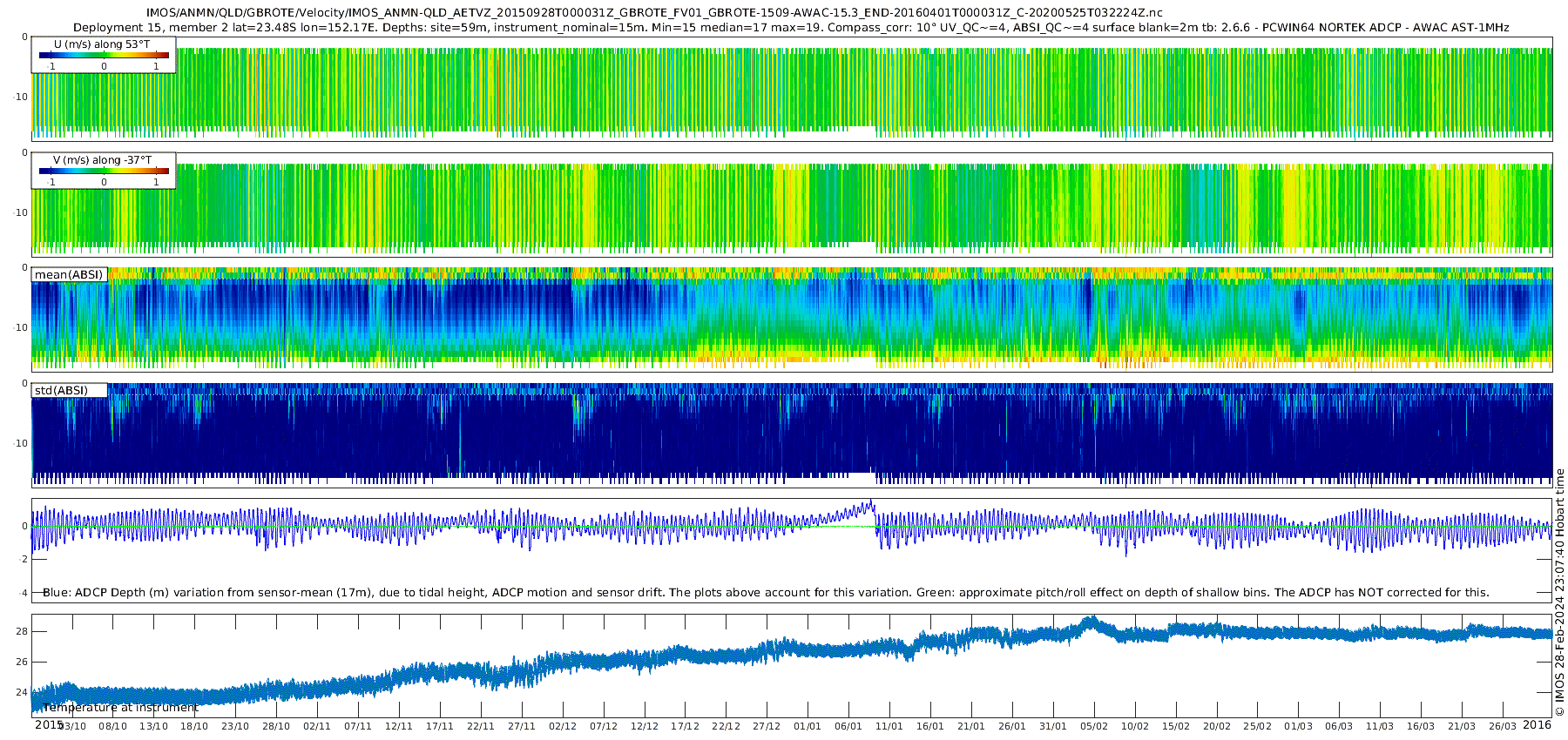Click the depth spike near 06/01 in tide plot
Viewport: 1568px width, 740px height.
[x=869, y=503]
